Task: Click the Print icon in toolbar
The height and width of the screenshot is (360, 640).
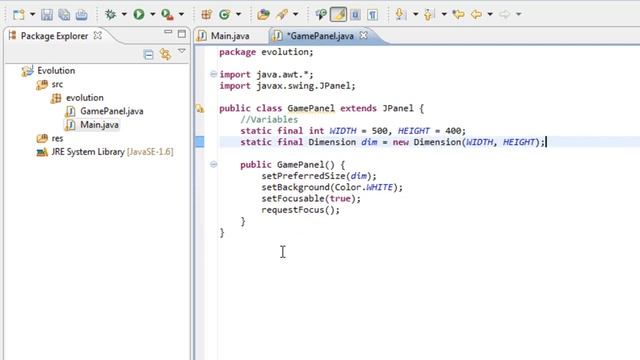Action: [82, 15]
